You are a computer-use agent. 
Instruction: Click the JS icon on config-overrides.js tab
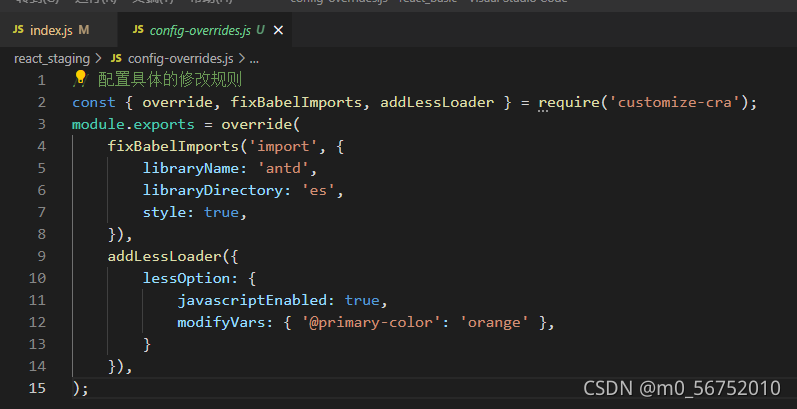138,30
